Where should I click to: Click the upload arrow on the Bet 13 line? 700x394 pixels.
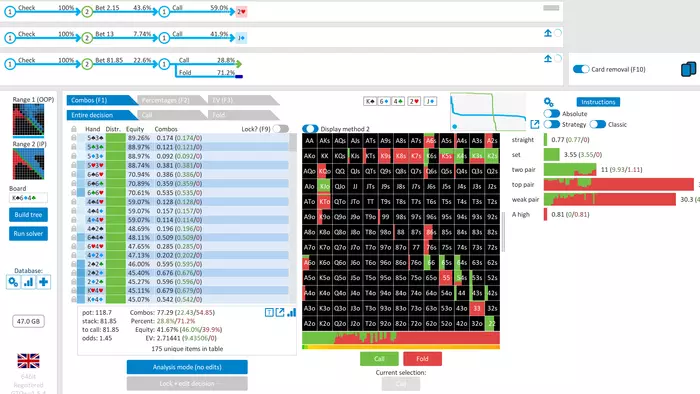[x=548, y=33]
